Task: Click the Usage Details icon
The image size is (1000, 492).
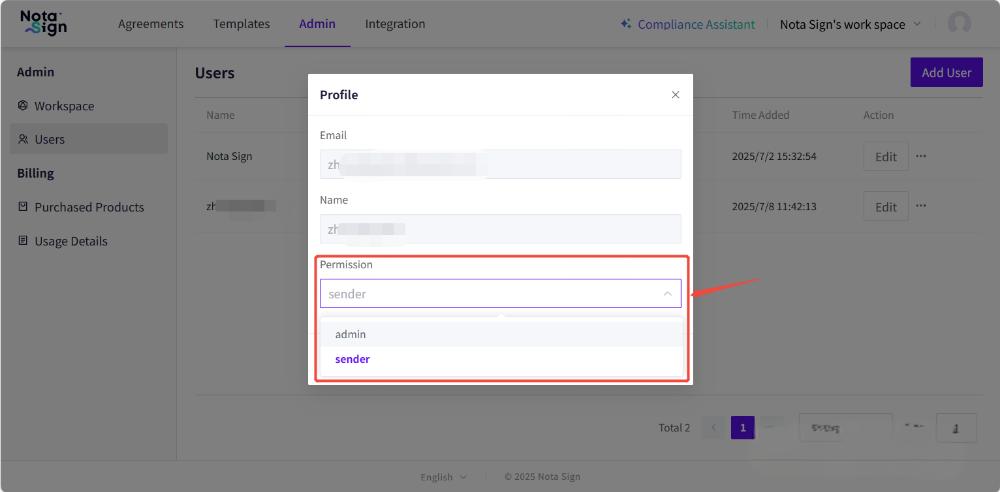Action: click(23, 241)
